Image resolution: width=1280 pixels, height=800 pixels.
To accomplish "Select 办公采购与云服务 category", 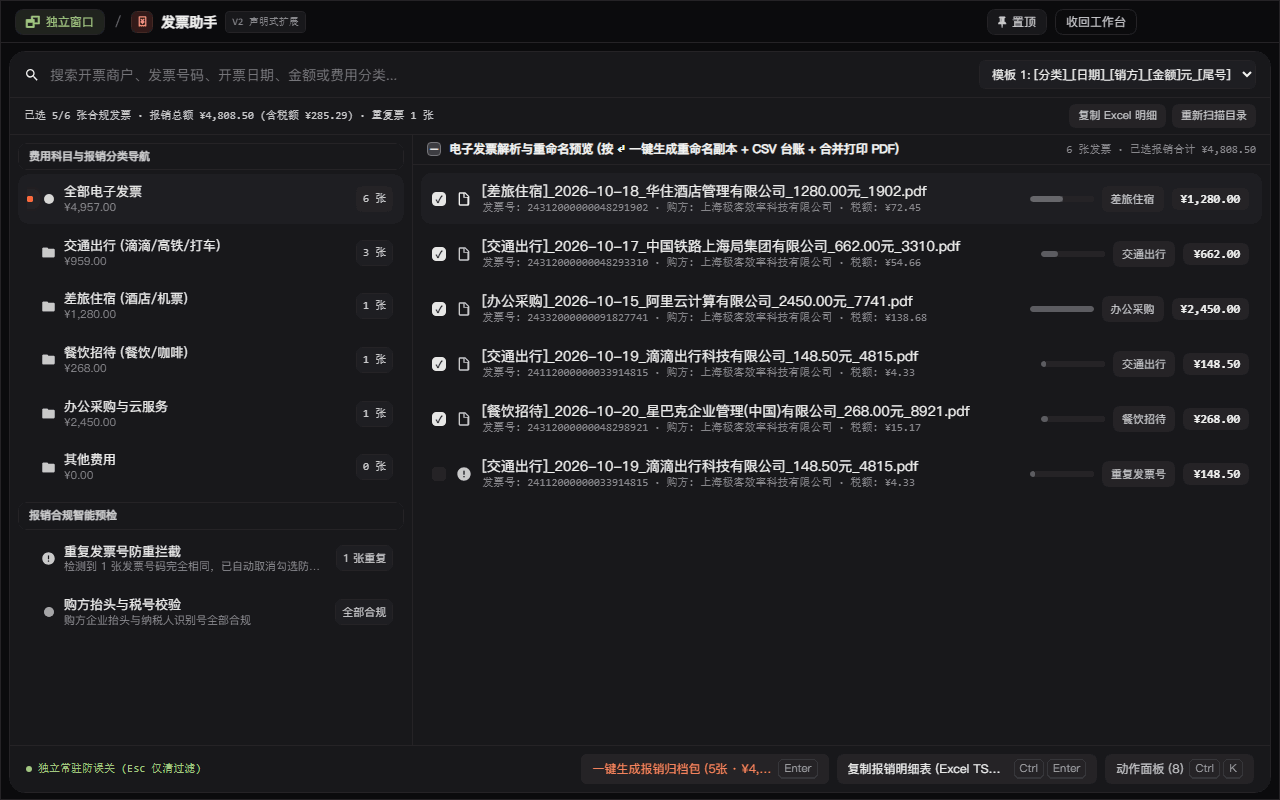I will coord(211,414).
